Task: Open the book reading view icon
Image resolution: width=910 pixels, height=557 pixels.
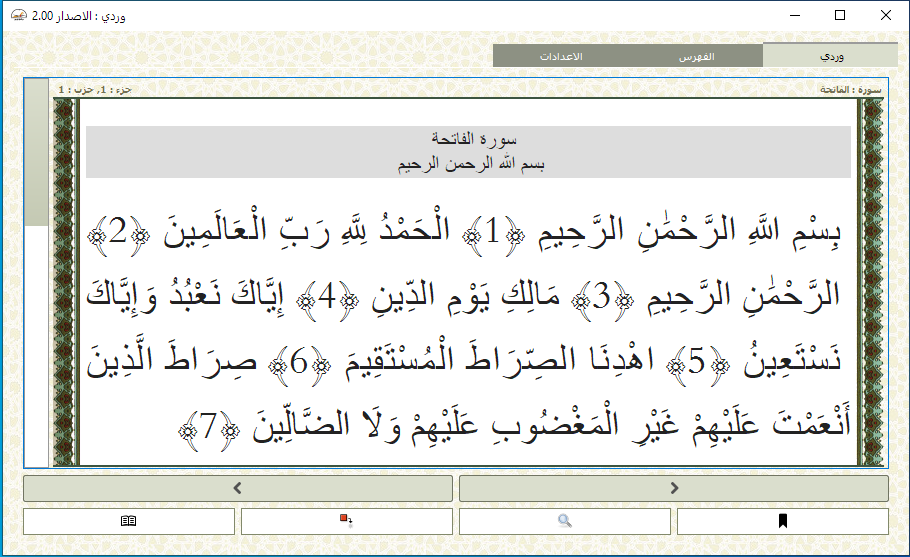Action: tap(129, 521)
